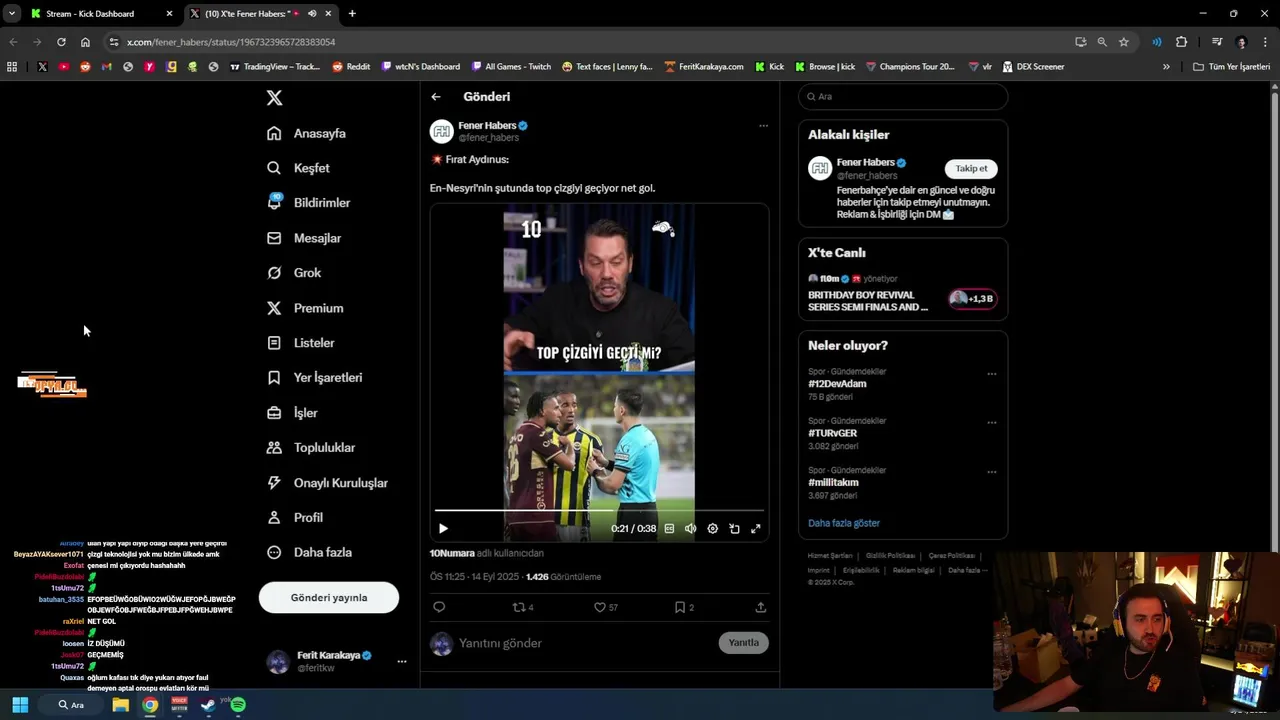This screenshot has width=1280, height=720.
Task: Open Fener Habers post options menu
Action: coord(763,126)
